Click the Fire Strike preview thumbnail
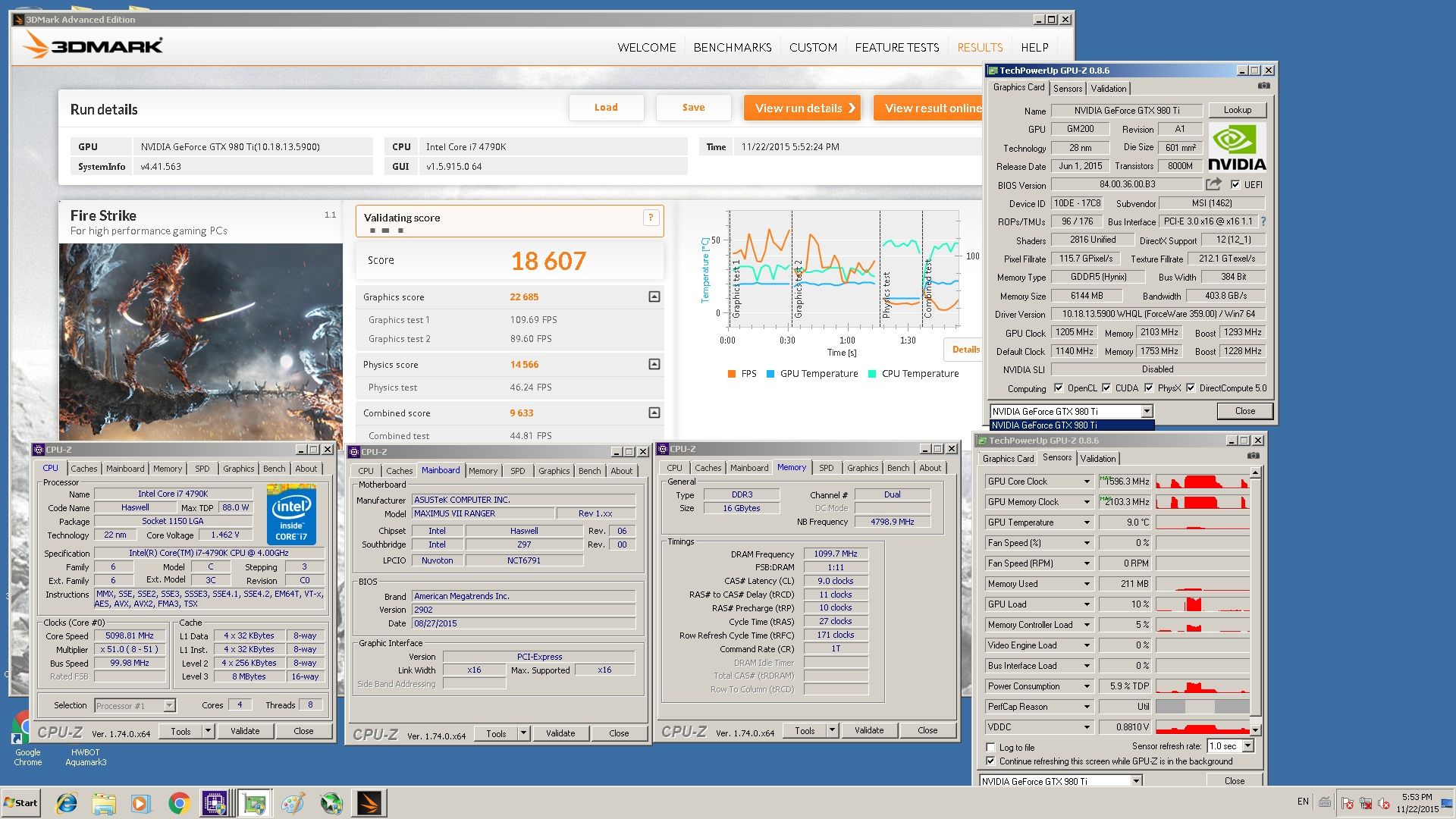 201,341
